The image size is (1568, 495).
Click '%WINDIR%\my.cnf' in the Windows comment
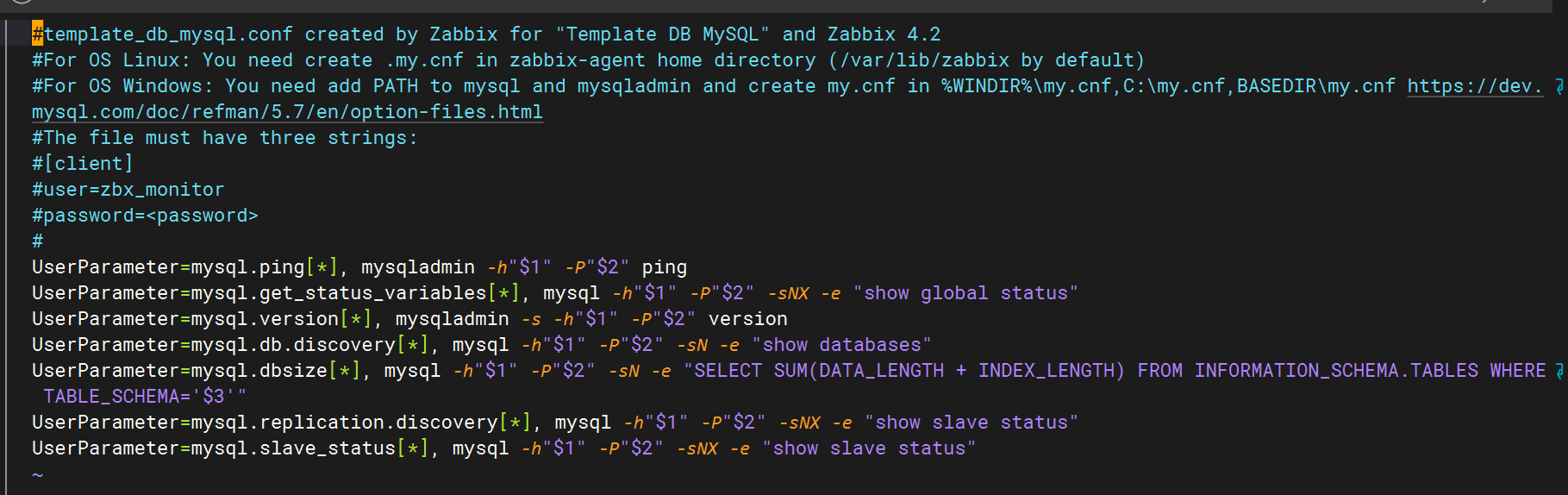pyautogui.click(x=1026, y=86)
